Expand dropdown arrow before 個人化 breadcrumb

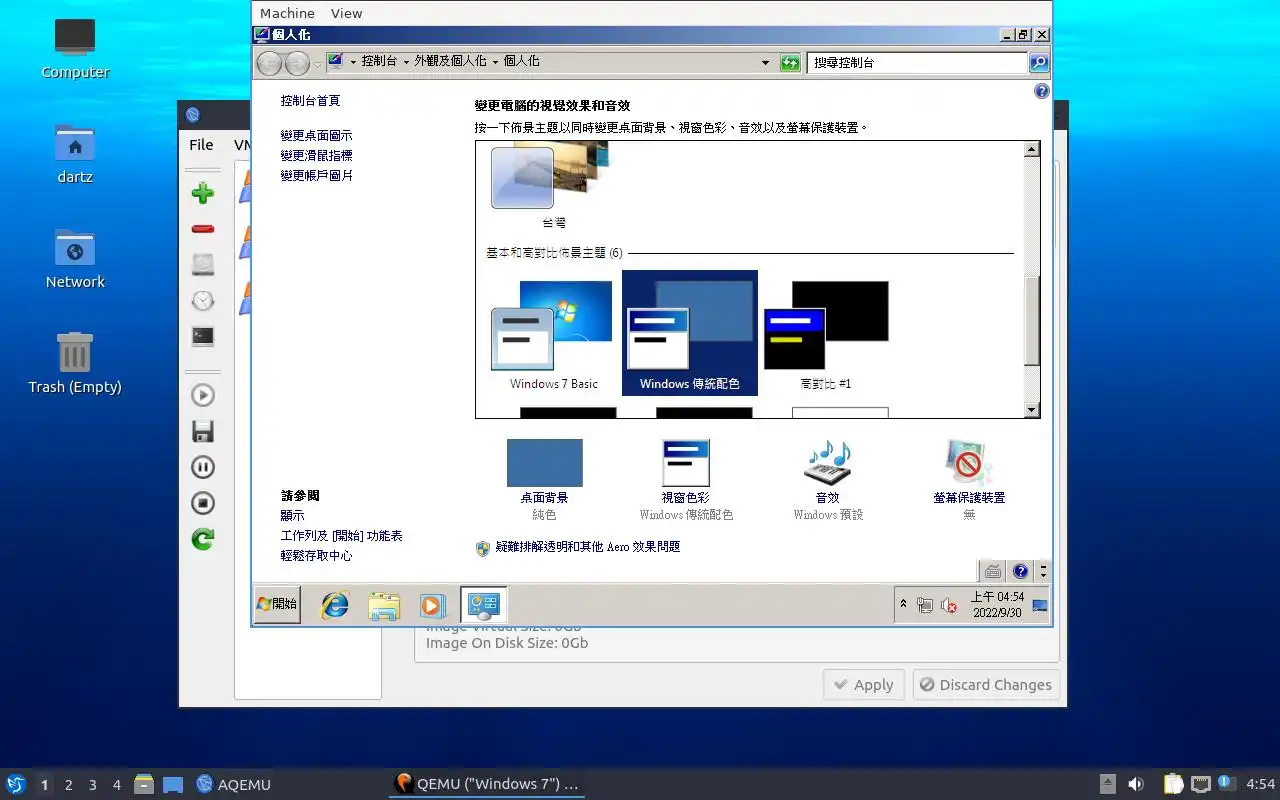click(x=495, y=62)
